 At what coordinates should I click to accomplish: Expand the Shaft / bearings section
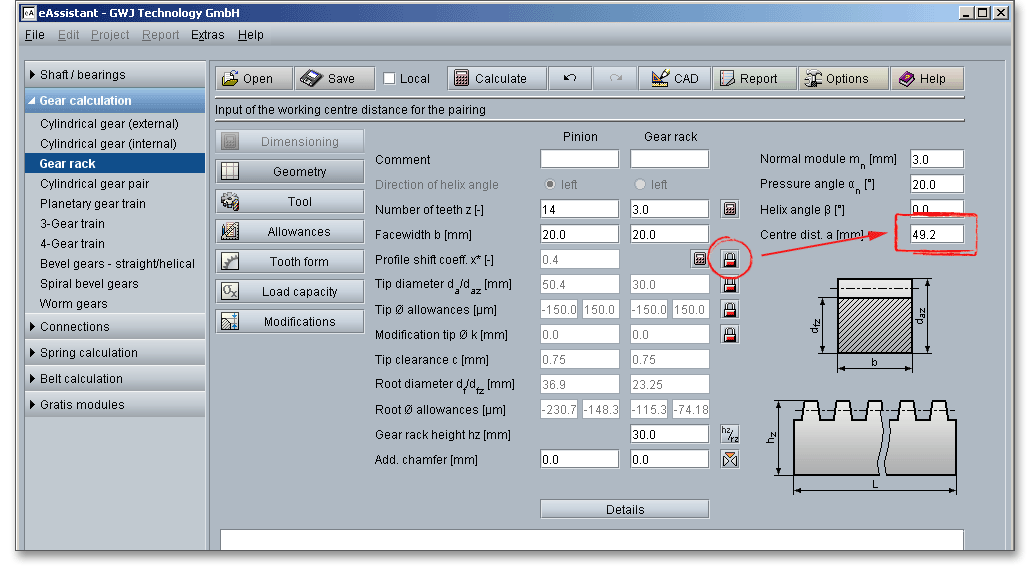pos(82,75)
